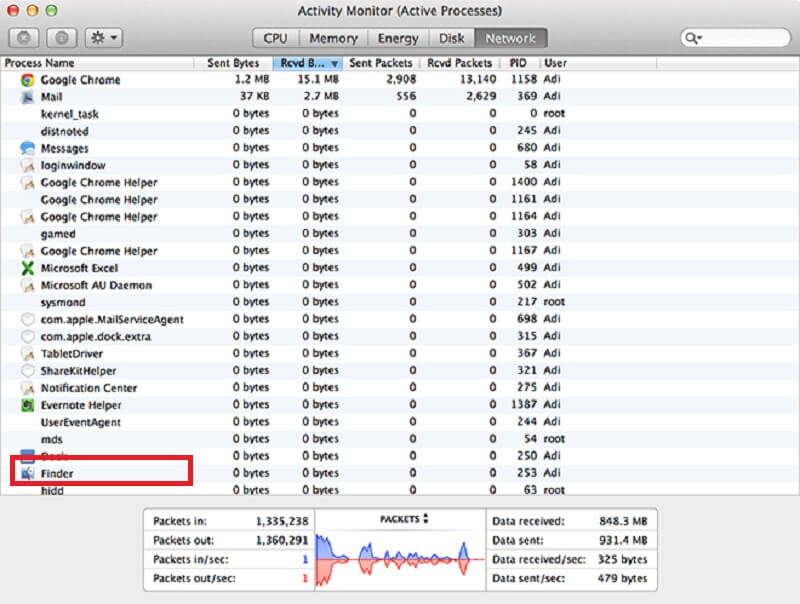Click Mail's 2,629 received packets value
The image size is (800, 604).
coord(481,96)
